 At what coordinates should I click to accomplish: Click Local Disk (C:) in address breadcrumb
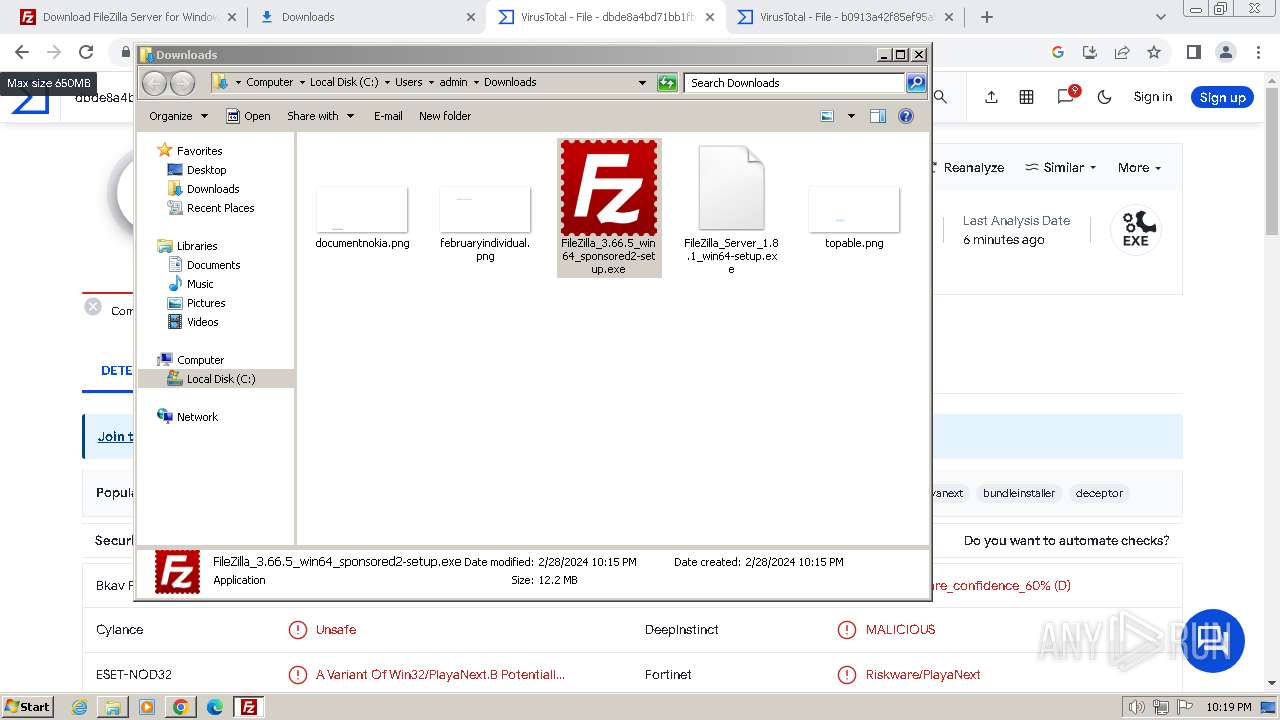(344, 82)
